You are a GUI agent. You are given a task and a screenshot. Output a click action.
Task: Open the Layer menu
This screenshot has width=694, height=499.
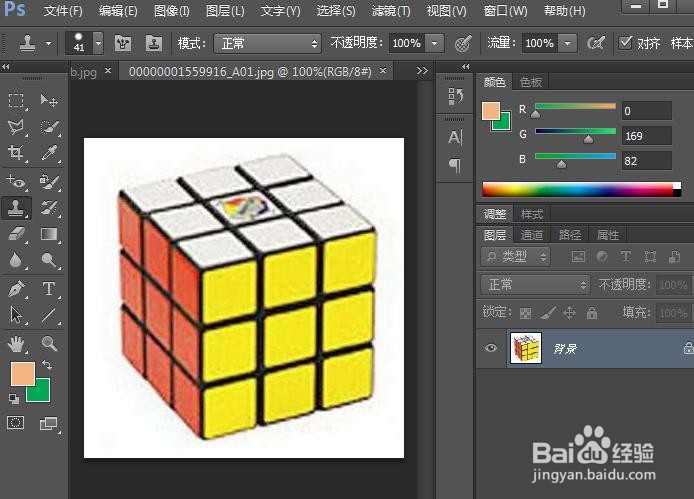[225, 11]
